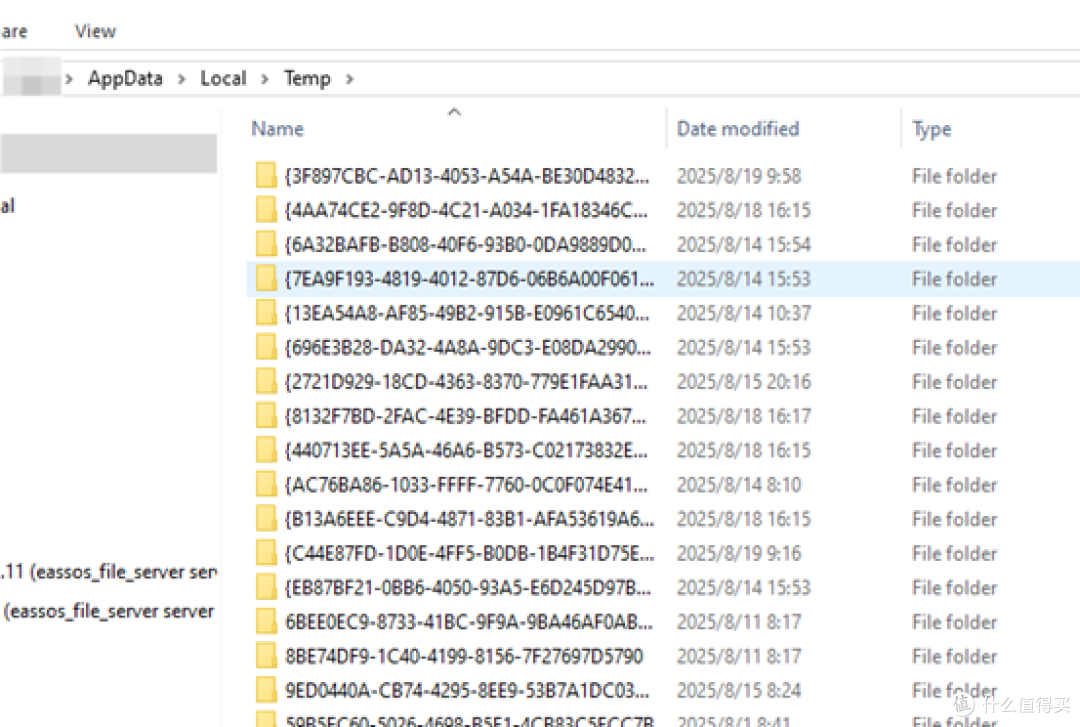The image size is (1080, 727).
Task: Expand the chevron after AppData breadcrumb
Action: (182, 79)
